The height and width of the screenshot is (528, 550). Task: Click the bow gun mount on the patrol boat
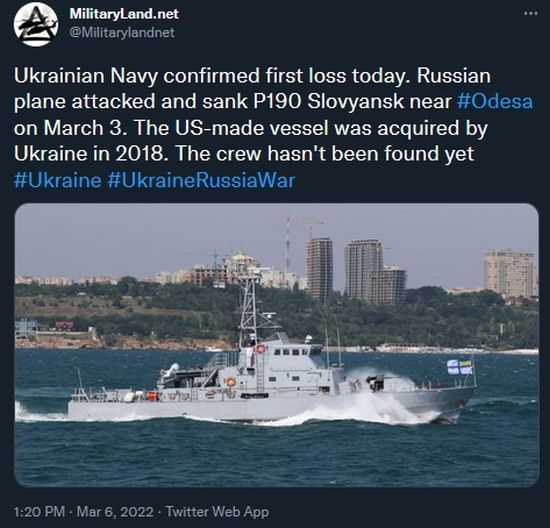pyautogui.click(x=376, y=383)
